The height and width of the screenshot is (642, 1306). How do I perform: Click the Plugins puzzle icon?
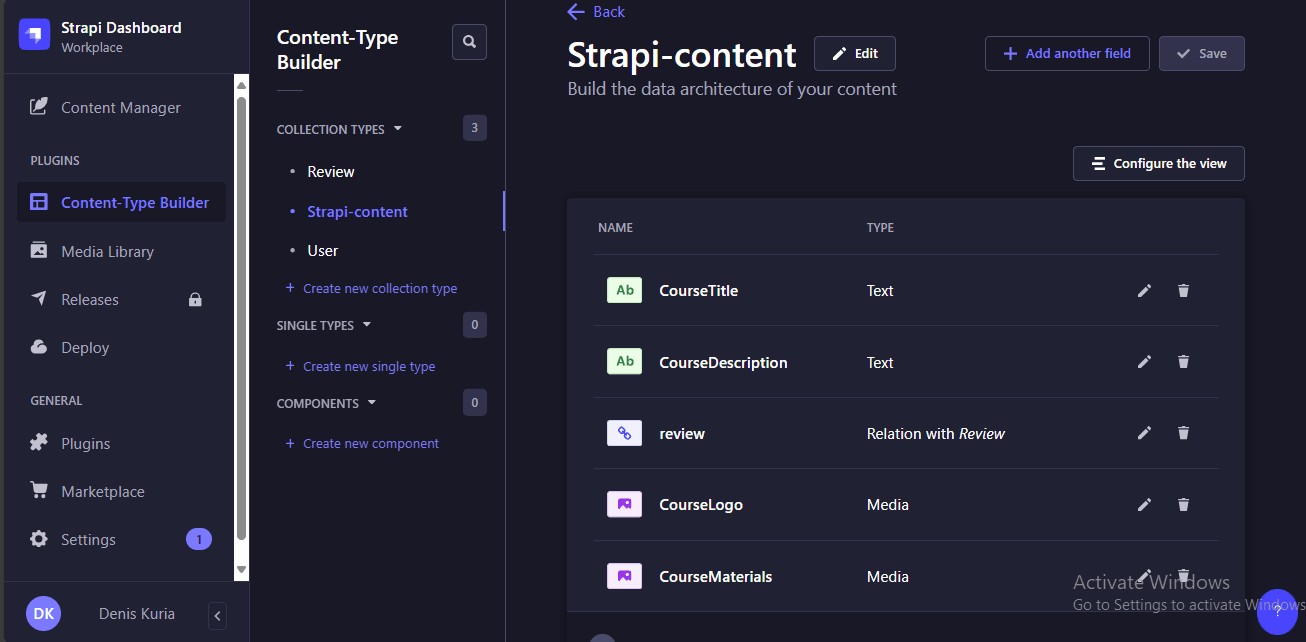pos(39,442)
